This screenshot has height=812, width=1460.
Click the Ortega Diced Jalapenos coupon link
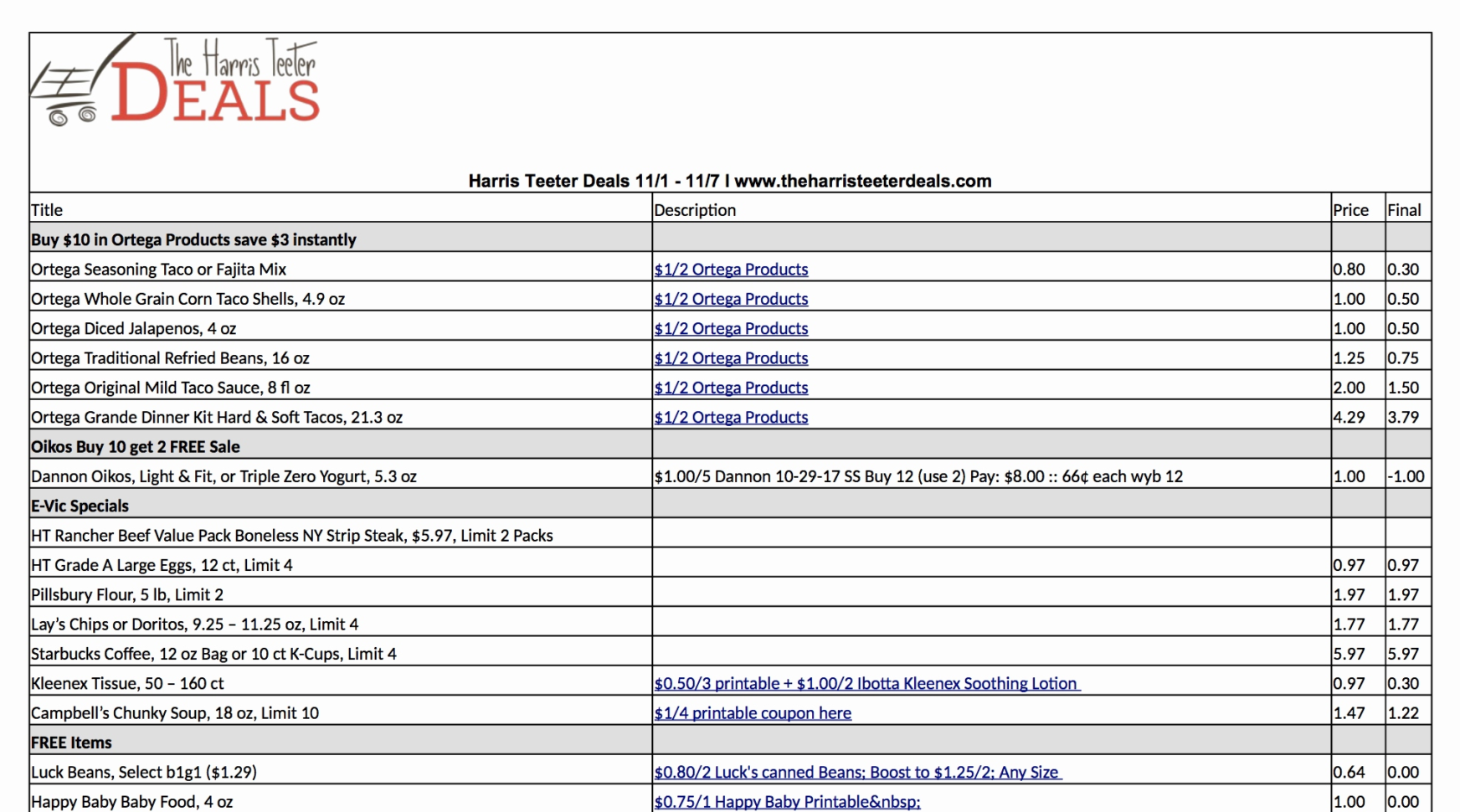click(731, 328)
